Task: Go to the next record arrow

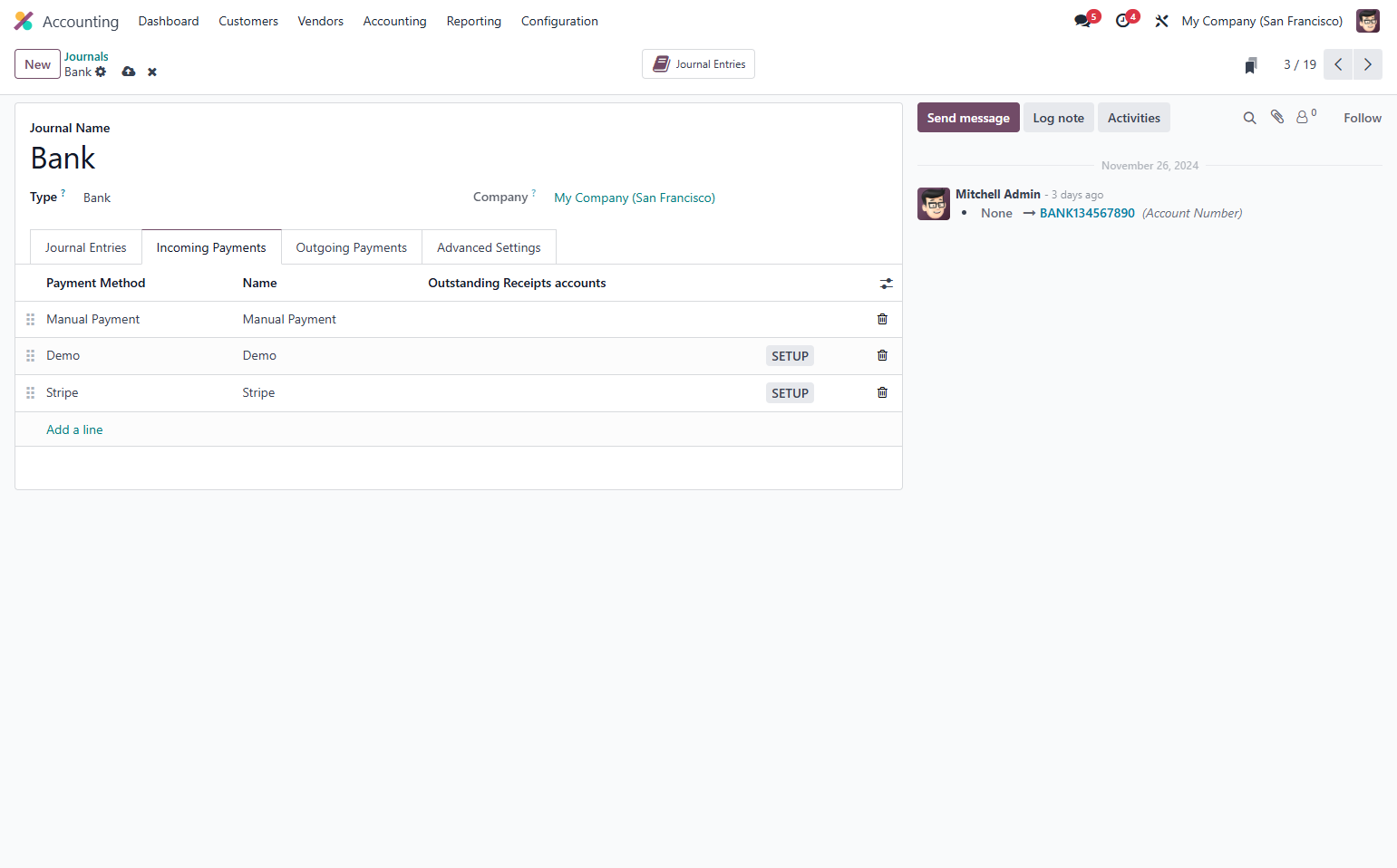Action: click(x=1368, y=64)
